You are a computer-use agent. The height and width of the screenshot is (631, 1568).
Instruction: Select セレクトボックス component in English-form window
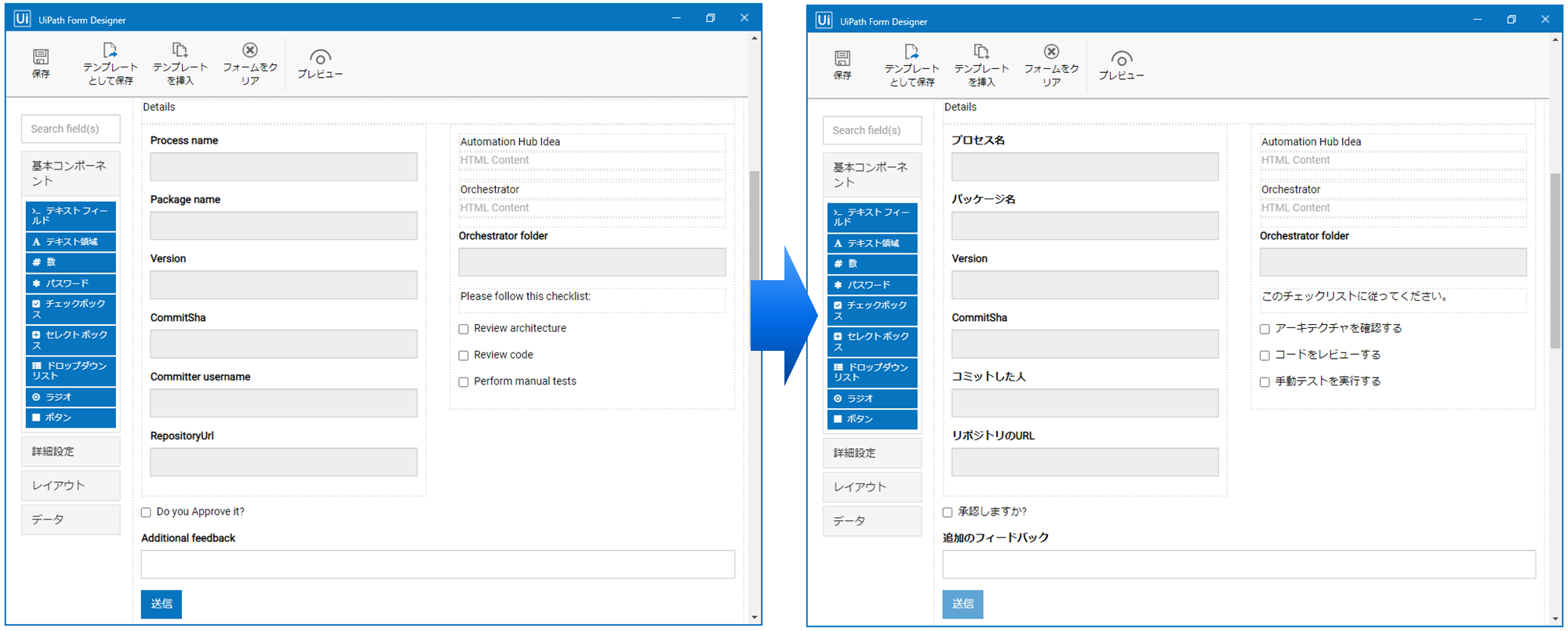tap(71, 340)
